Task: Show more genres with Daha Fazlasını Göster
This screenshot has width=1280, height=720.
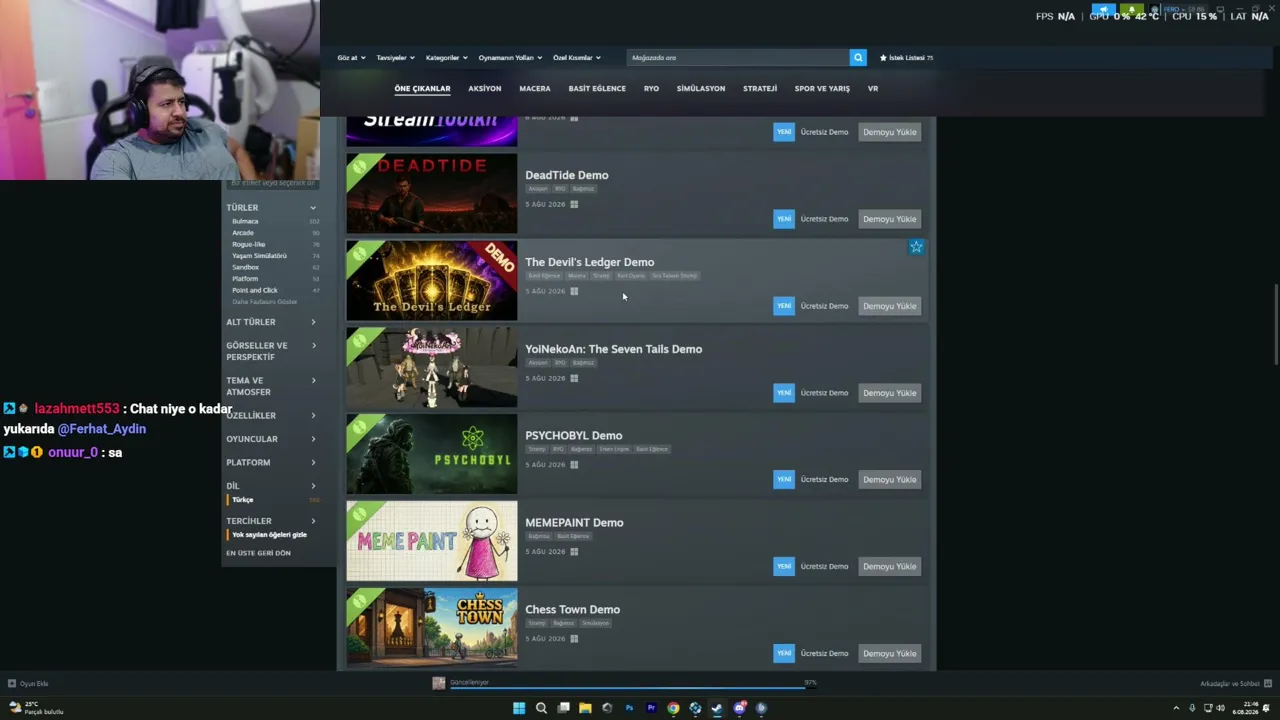Action: pos(265,302)
